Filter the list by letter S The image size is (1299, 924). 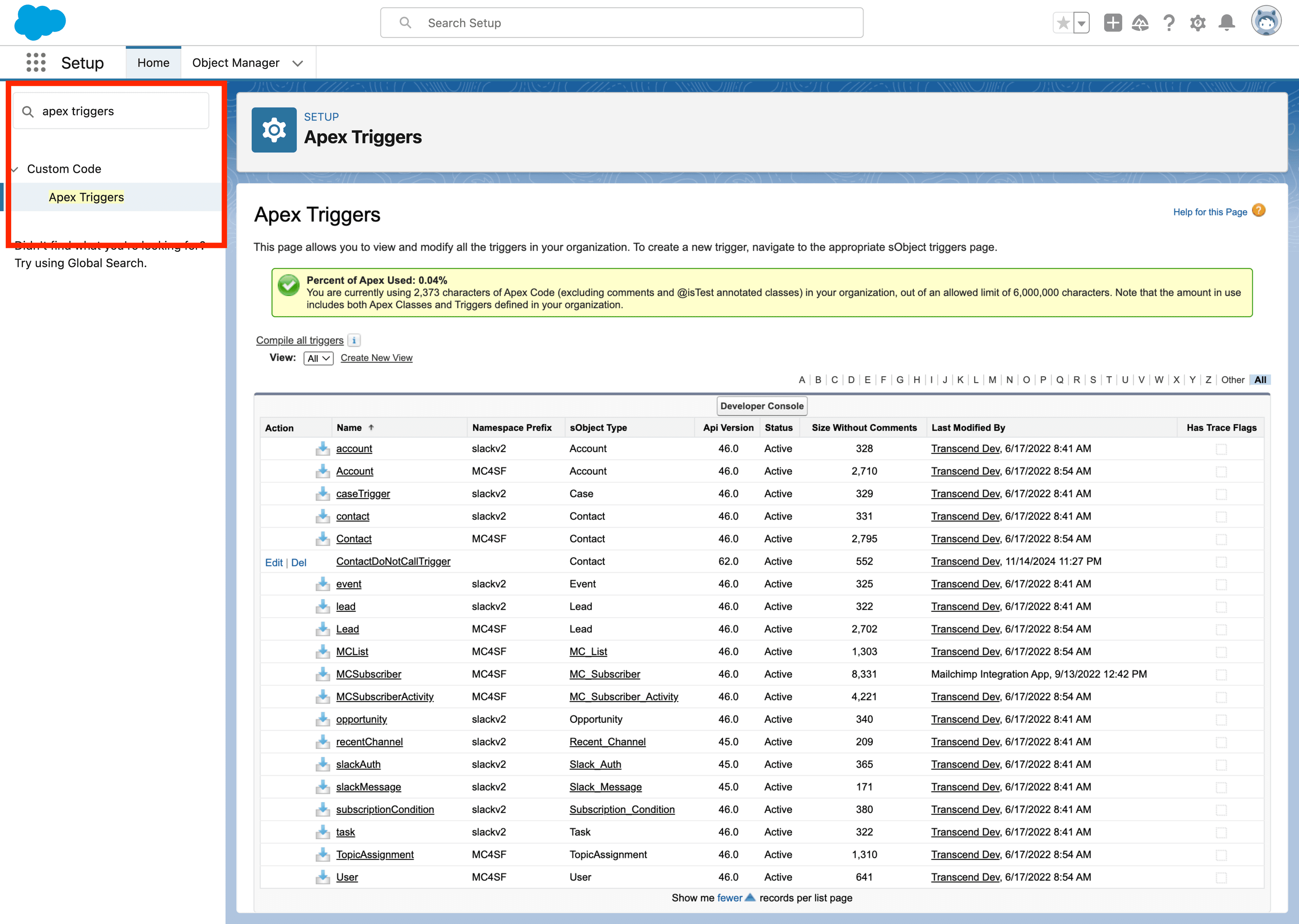point(1093,380)
